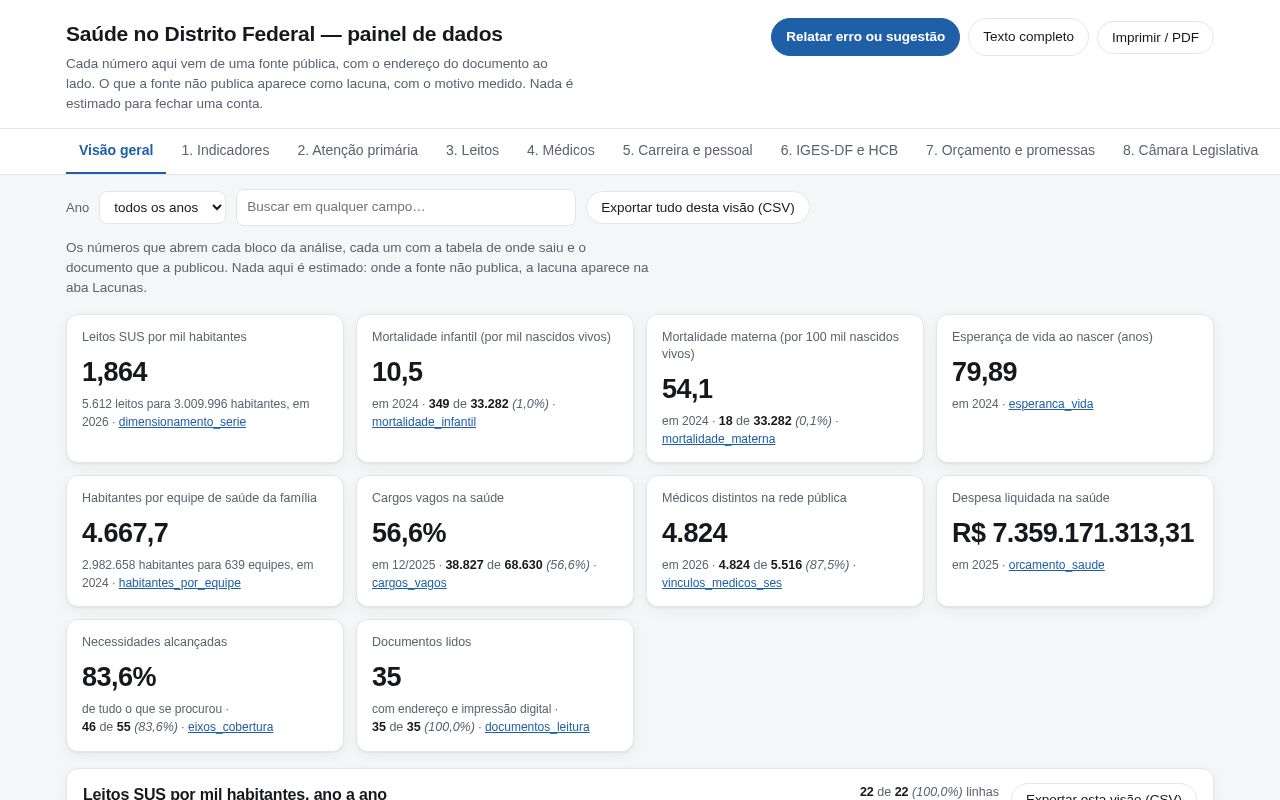This screenshot has width=1280, height=800.
Task: Switch to '5. Carreira e pessoal' tab
Action: pyautogui.click(x=688, y=150)
